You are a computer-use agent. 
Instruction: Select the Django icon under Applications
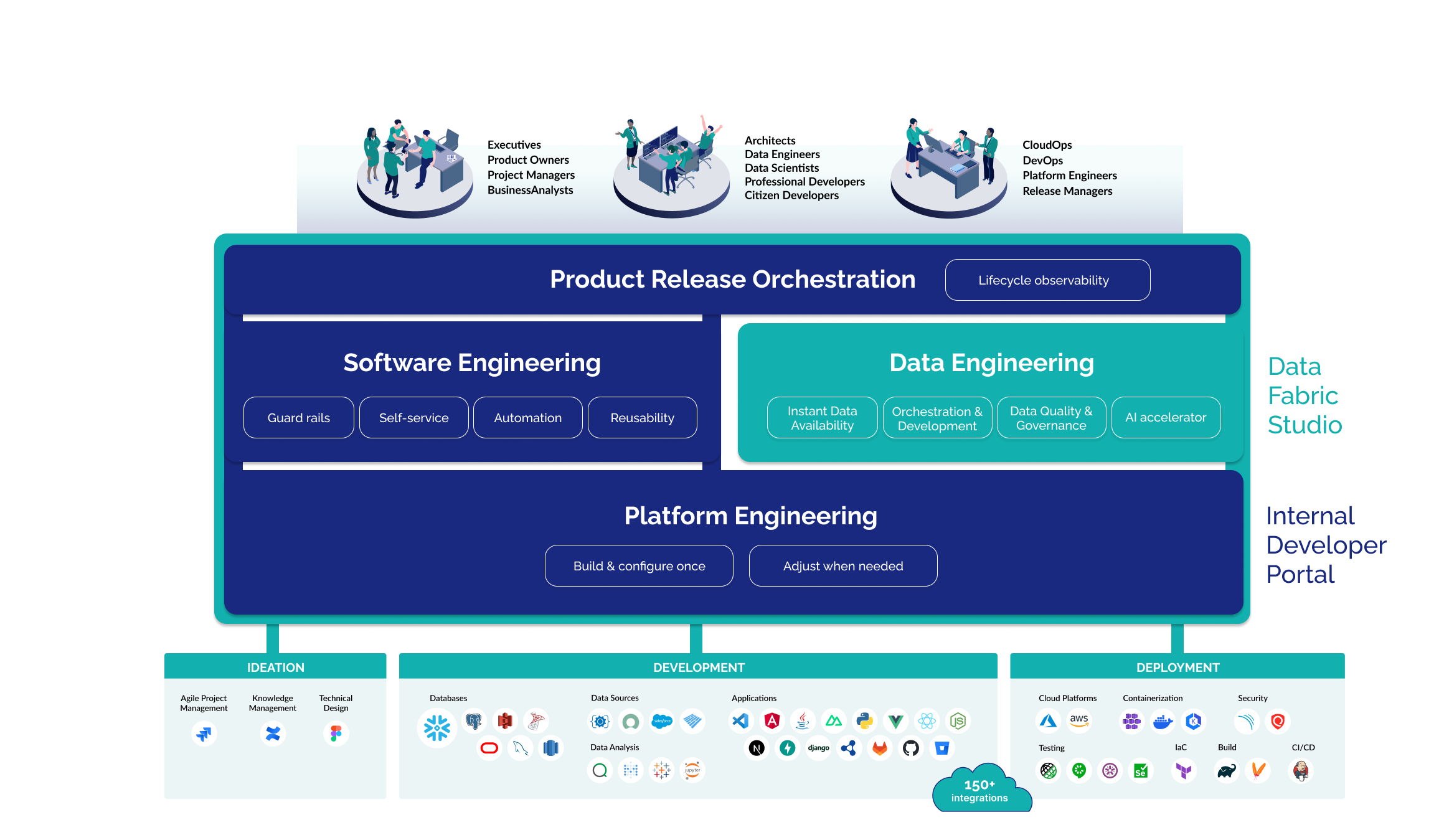tap(818, 748)
